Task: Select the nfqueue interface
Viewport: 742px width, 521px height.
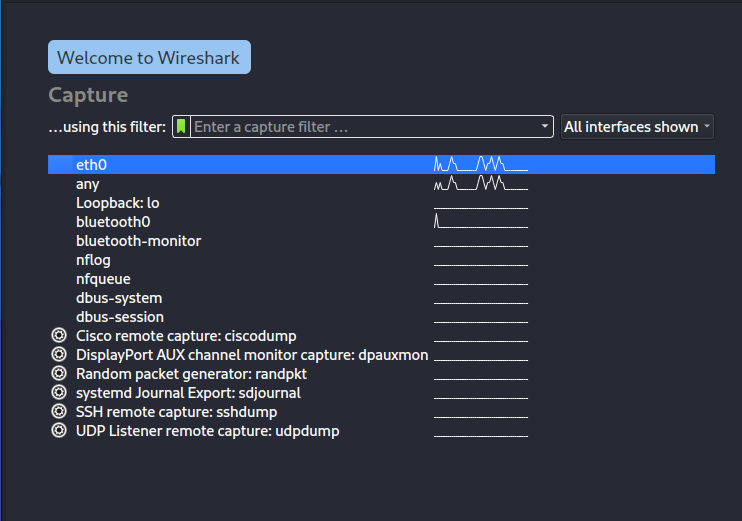Action: pyautogui.click(x=381, y=279)
